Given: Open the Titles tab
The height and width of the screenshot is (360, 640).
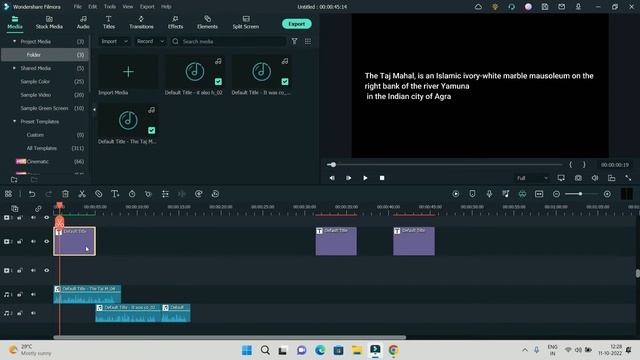Looking at the screenshot, I should coord(109,22).
